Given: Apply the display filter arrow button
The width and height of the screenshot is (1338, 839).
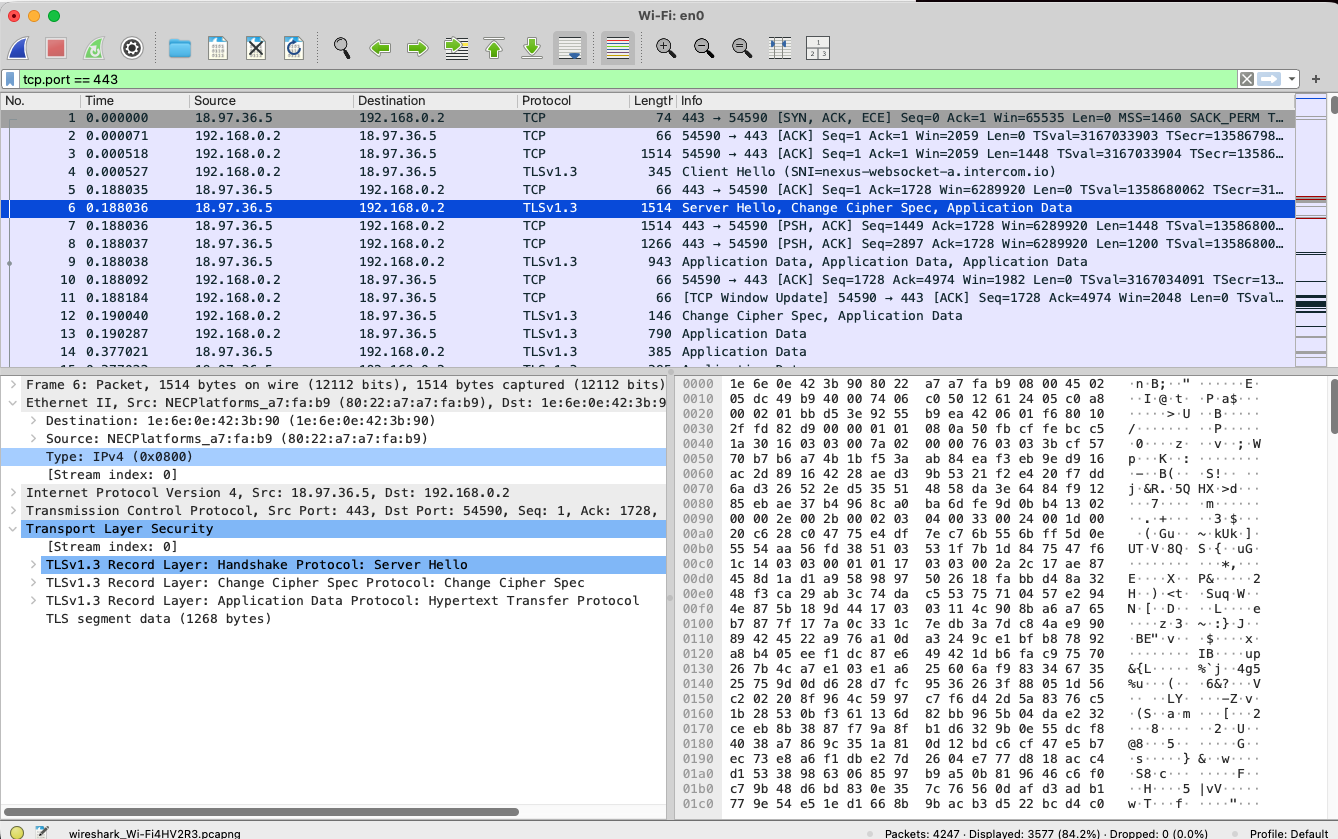Looking at the screenshot, I should pos(1270,79).
